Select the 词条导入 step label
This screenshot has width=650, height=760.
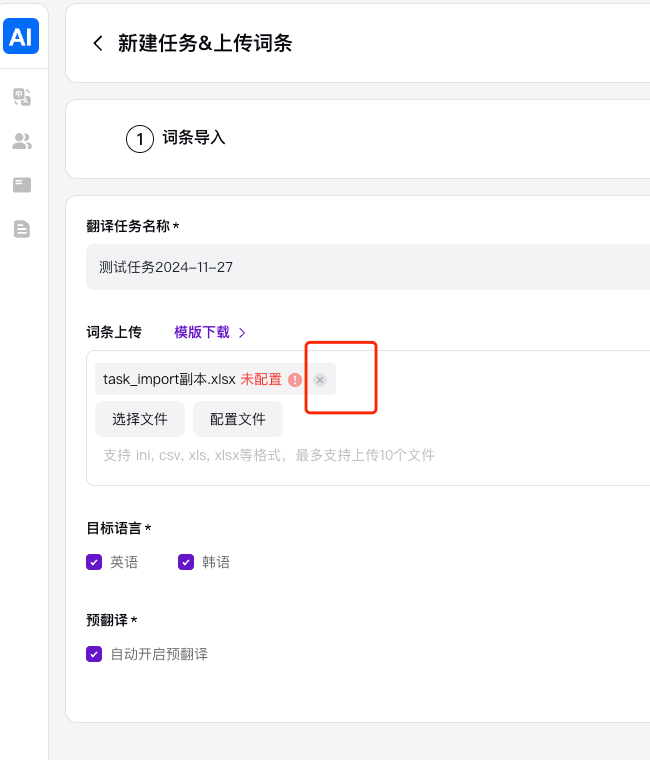click(x=194, y=138)
